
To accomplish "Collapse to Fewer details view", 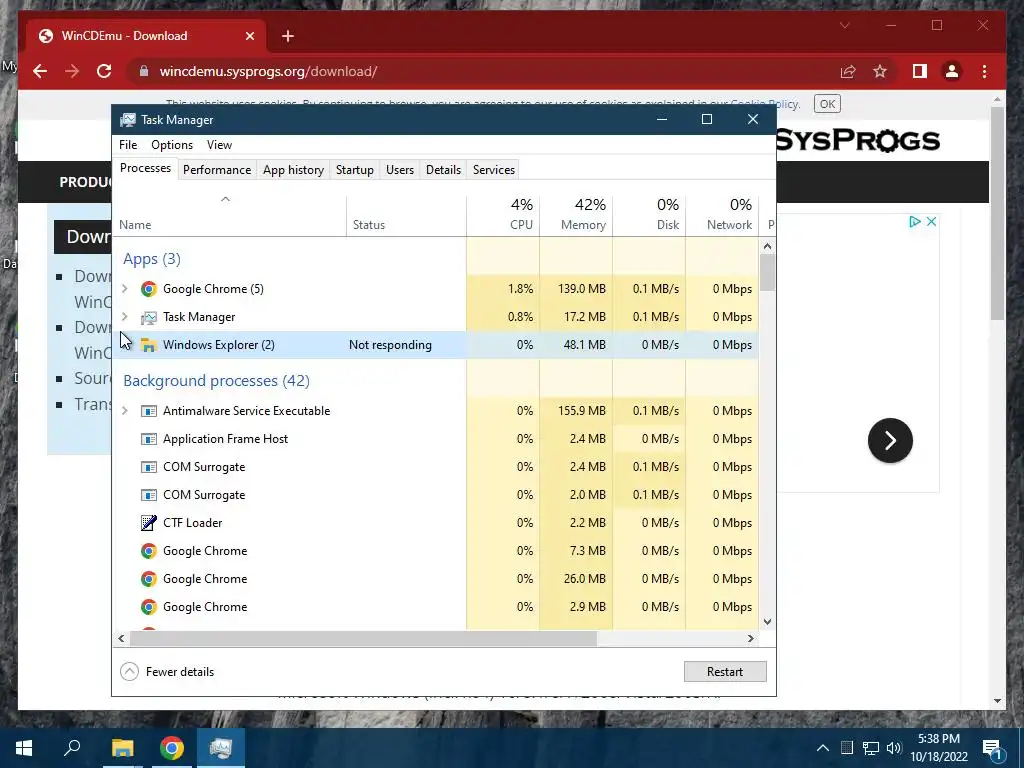I will pyautogui.click(x=168, y=671).
